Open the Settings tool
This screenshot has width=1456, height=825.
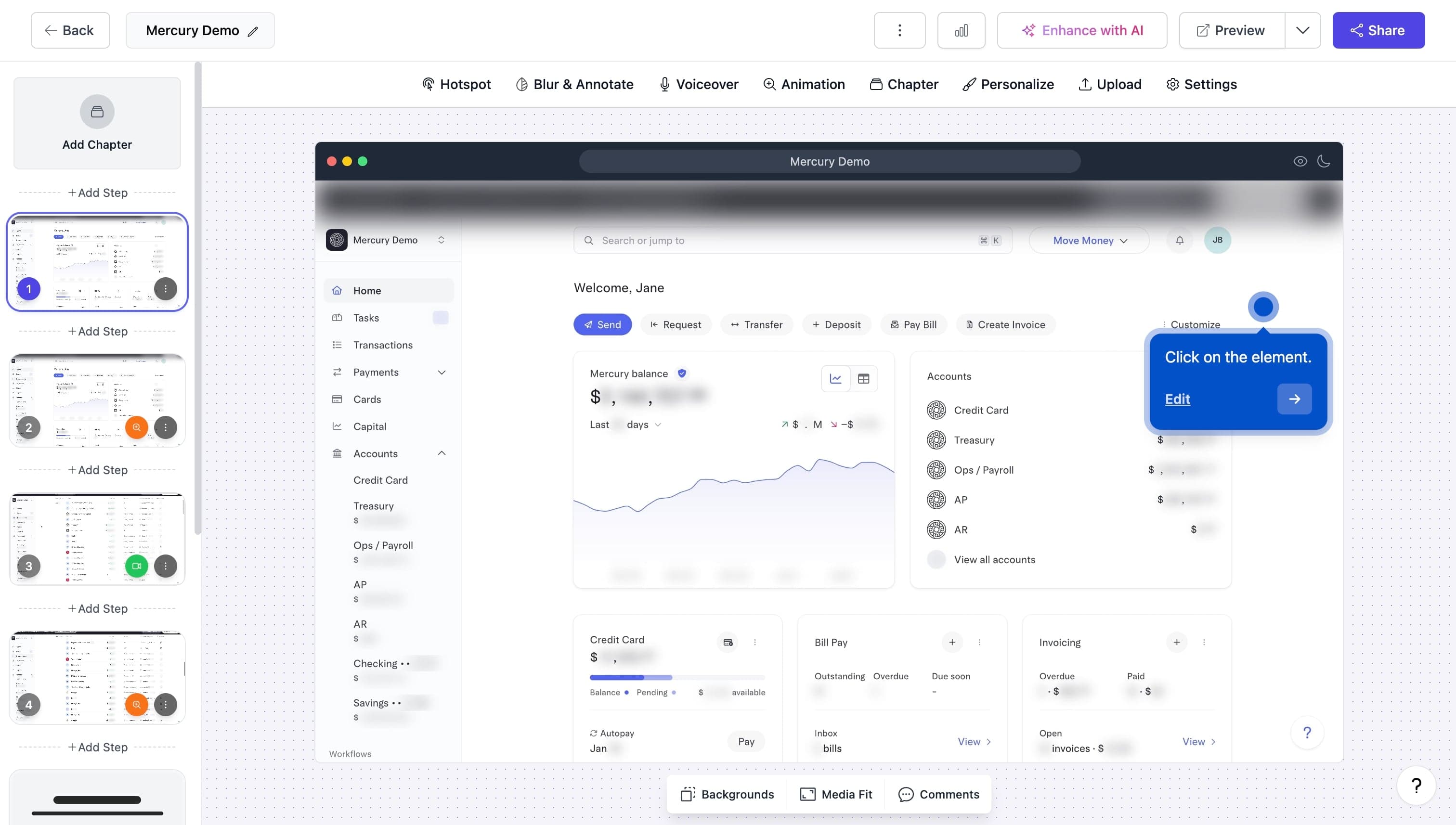pyautogui.click(x=1201, y=84)
